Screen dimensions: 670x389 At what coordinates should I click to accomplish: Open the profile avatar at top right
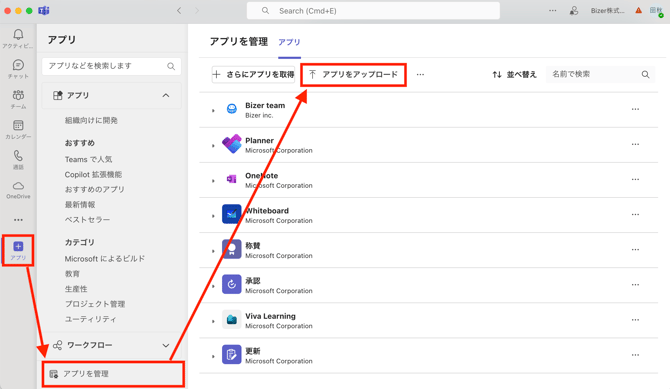pos(656,11)
